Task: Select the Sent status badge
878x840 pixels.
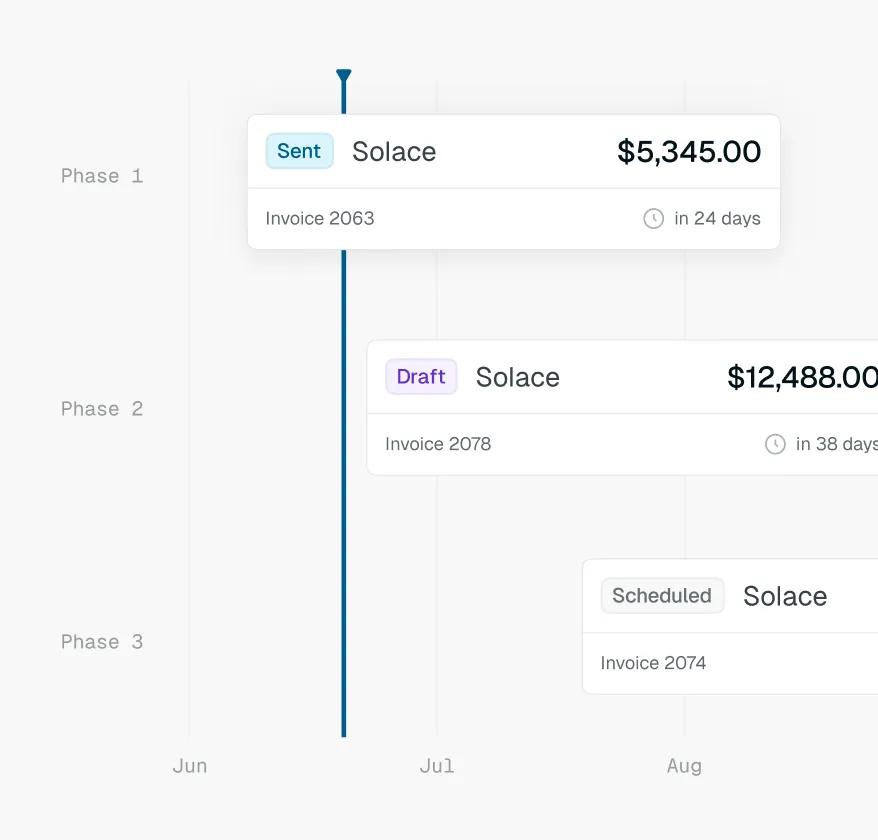Action: [300, 151]
